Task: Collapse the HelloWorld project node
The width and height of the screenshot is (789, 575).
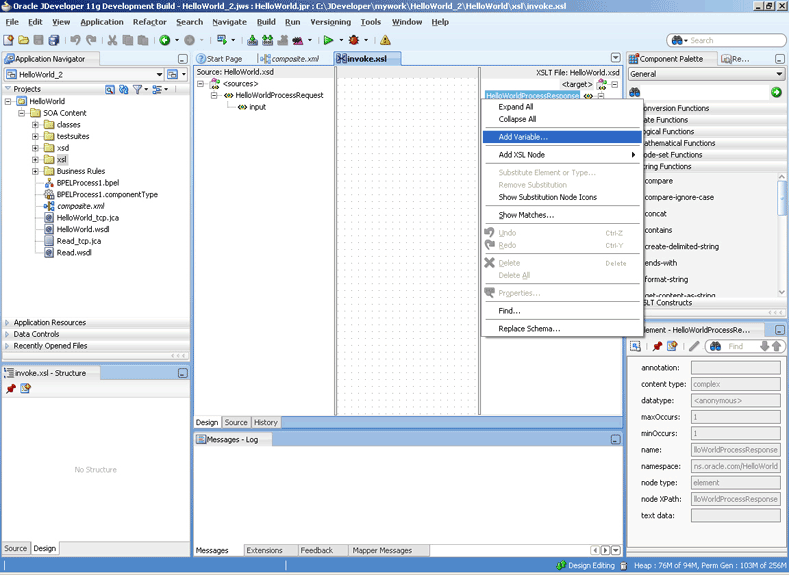Action: tap(9, 102)
